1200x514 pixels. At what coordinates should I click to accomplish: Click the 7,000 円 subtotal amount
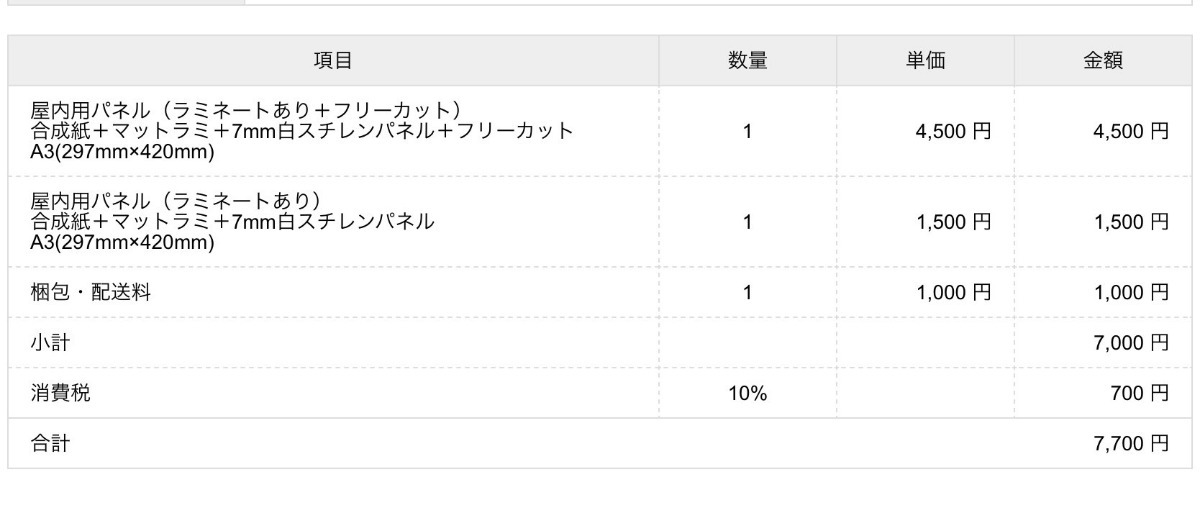point(1131,343)
